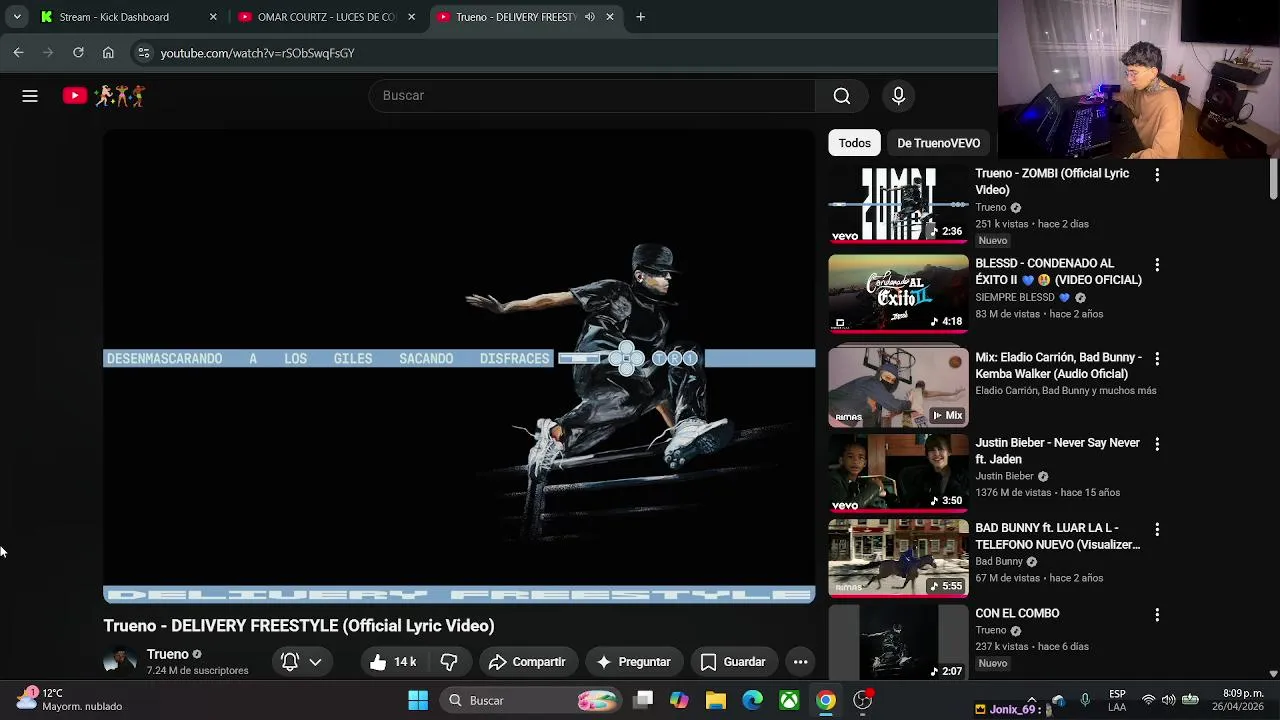
Task: Click the YouTube logo home icon
Action: click(x=75, y=96)
